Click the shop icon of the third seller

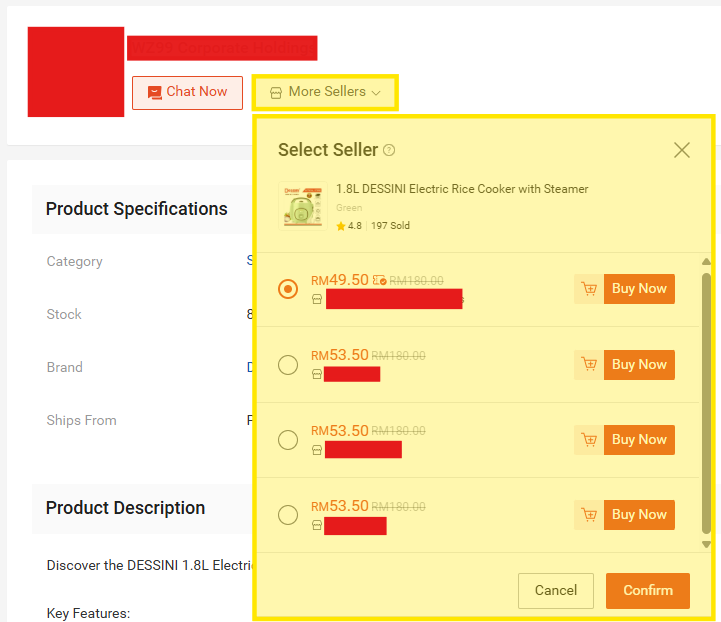click(317, 450)
